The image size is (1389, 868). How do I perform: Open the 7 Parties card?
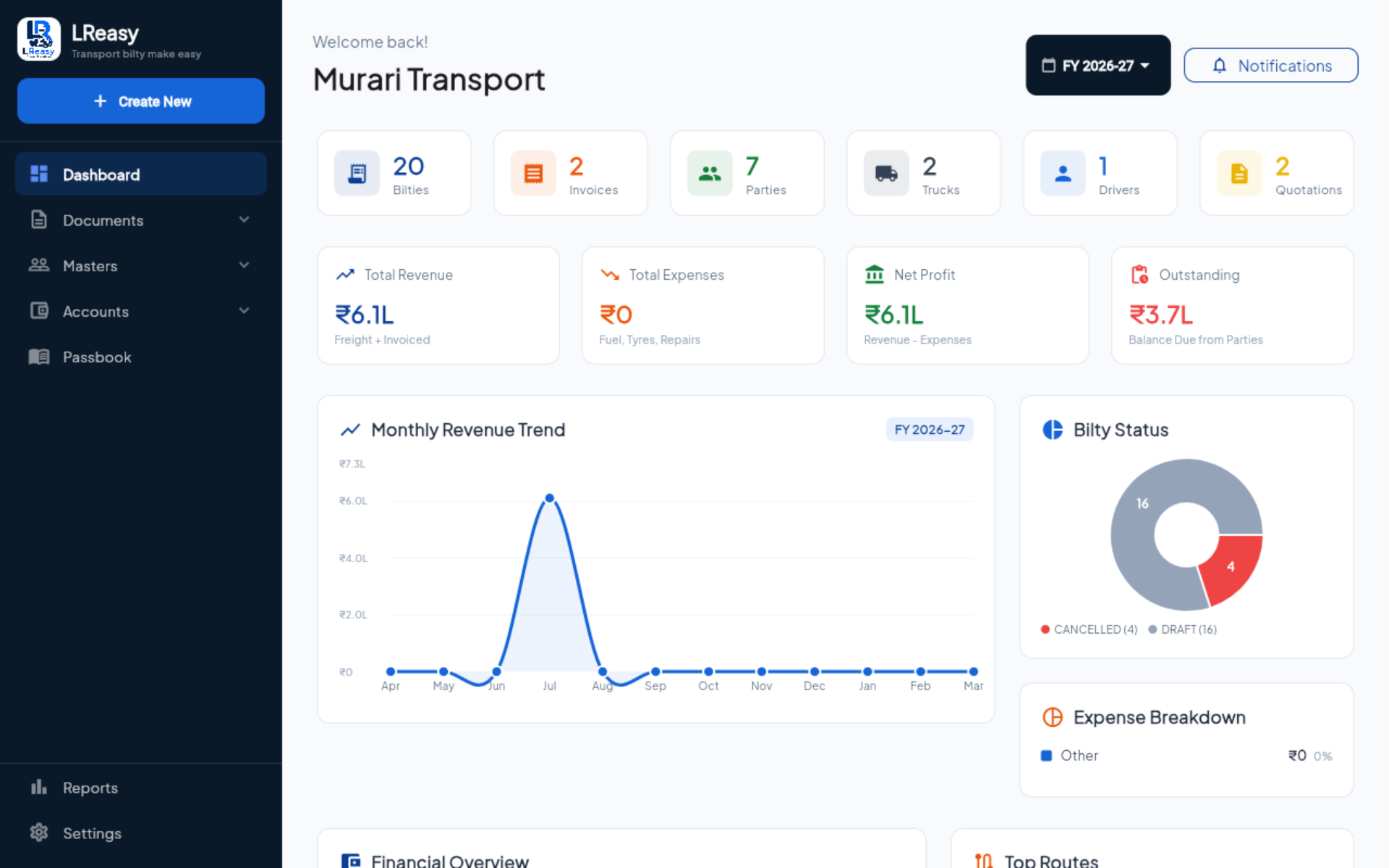point(747,173)
